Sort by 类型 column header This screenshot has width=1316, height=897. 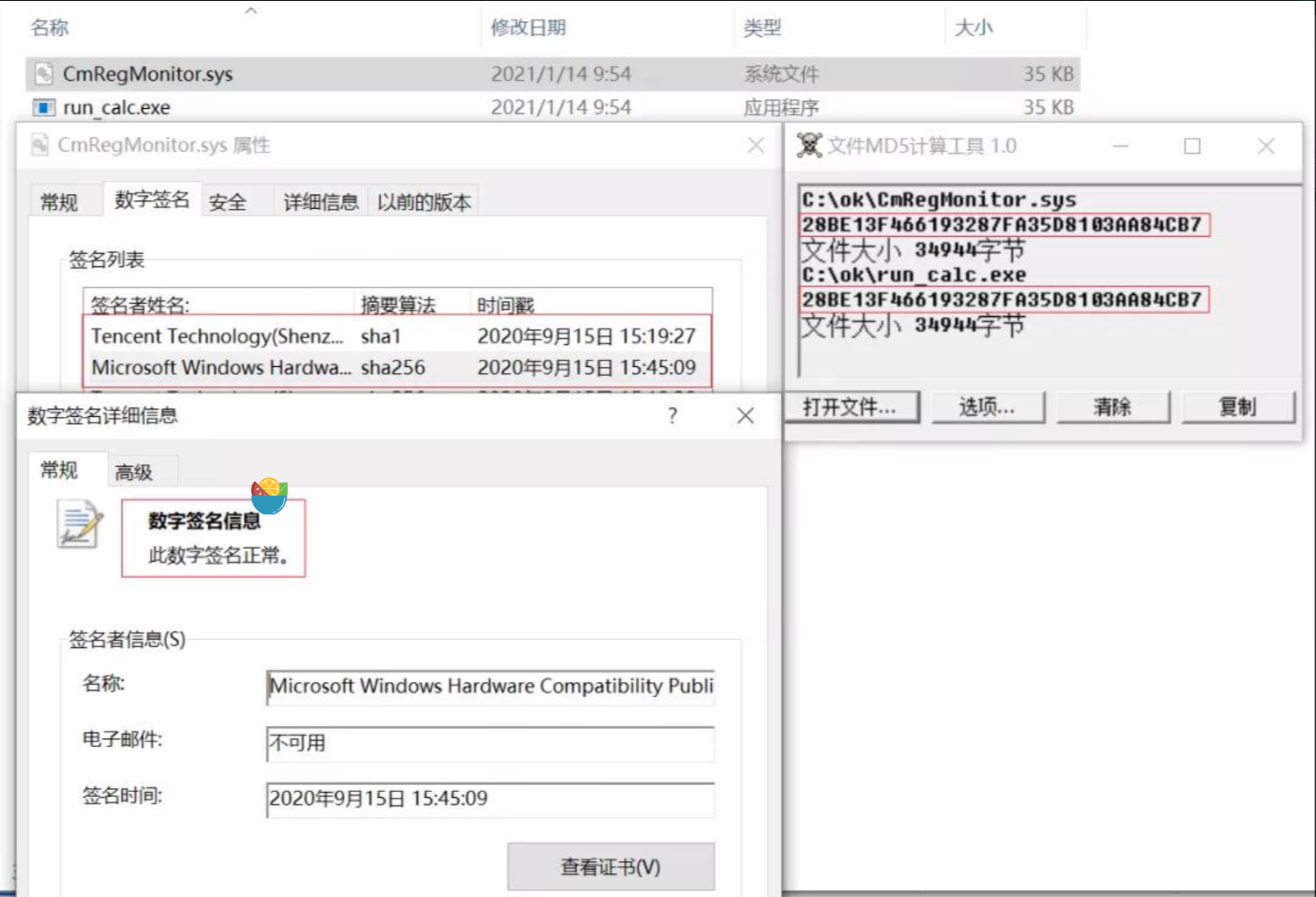(x=762, y=28)
